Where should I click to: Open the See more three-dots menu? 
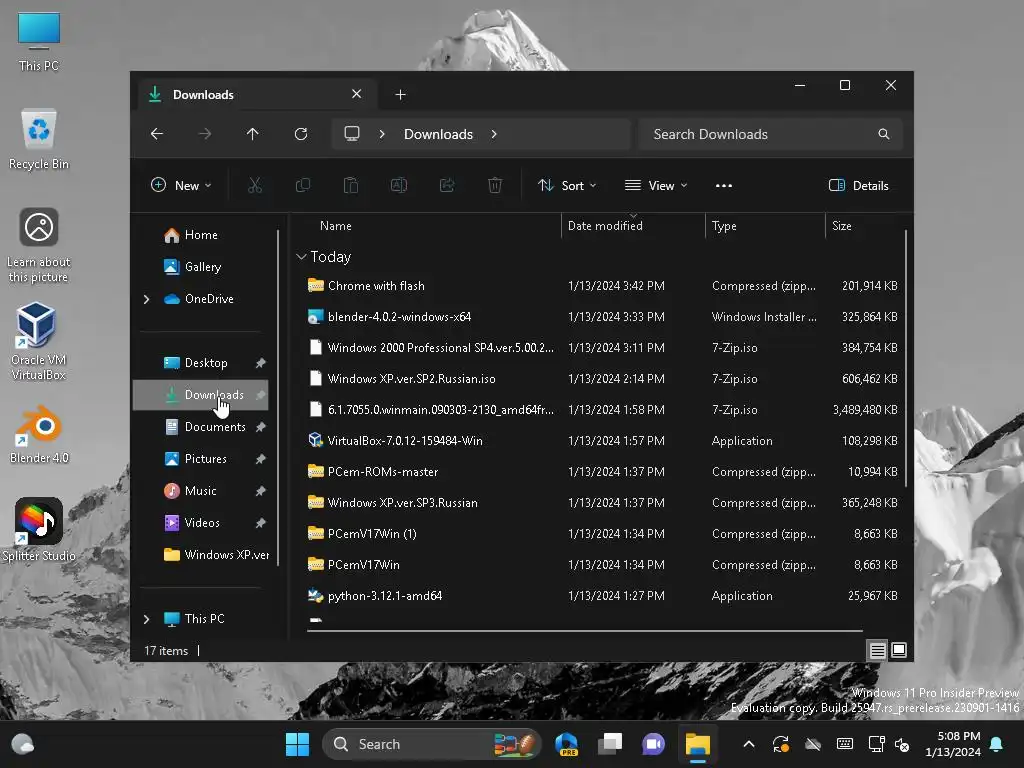724,185
